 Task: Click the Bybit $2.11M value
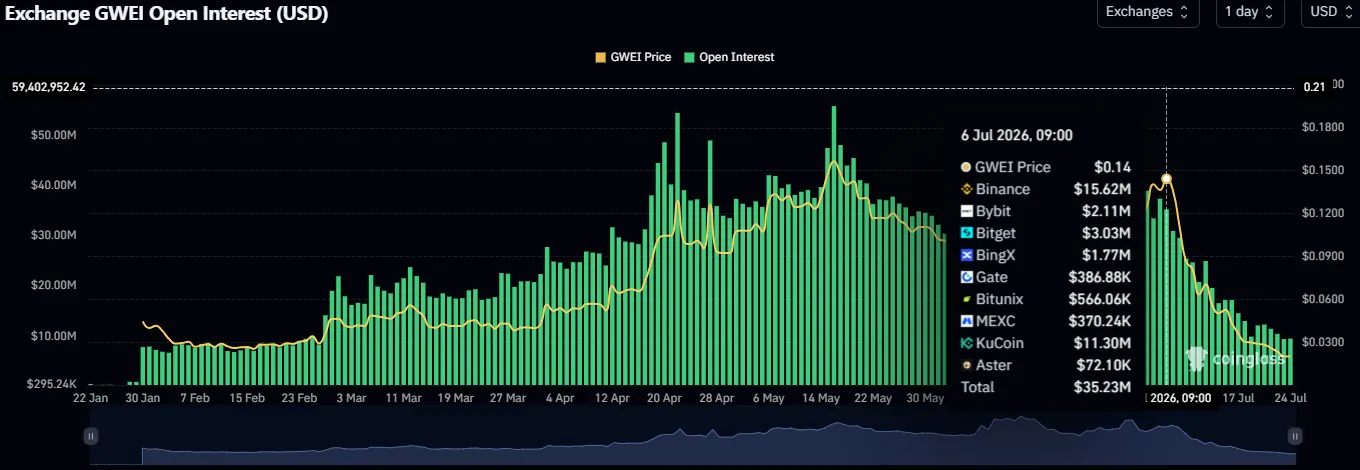click(x=1109, y=211)
